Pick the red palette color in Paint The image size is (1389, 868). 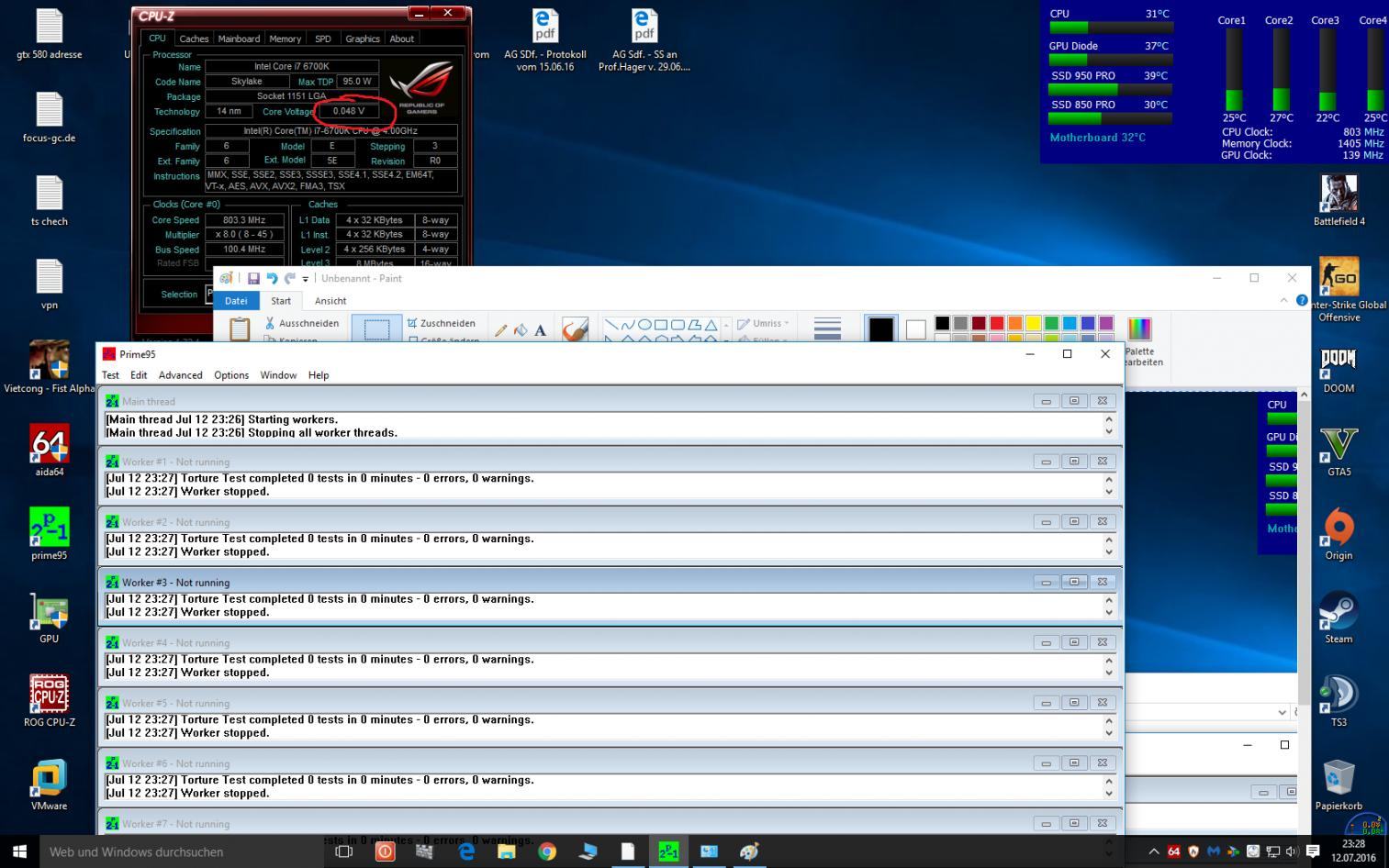pos(996,323)
